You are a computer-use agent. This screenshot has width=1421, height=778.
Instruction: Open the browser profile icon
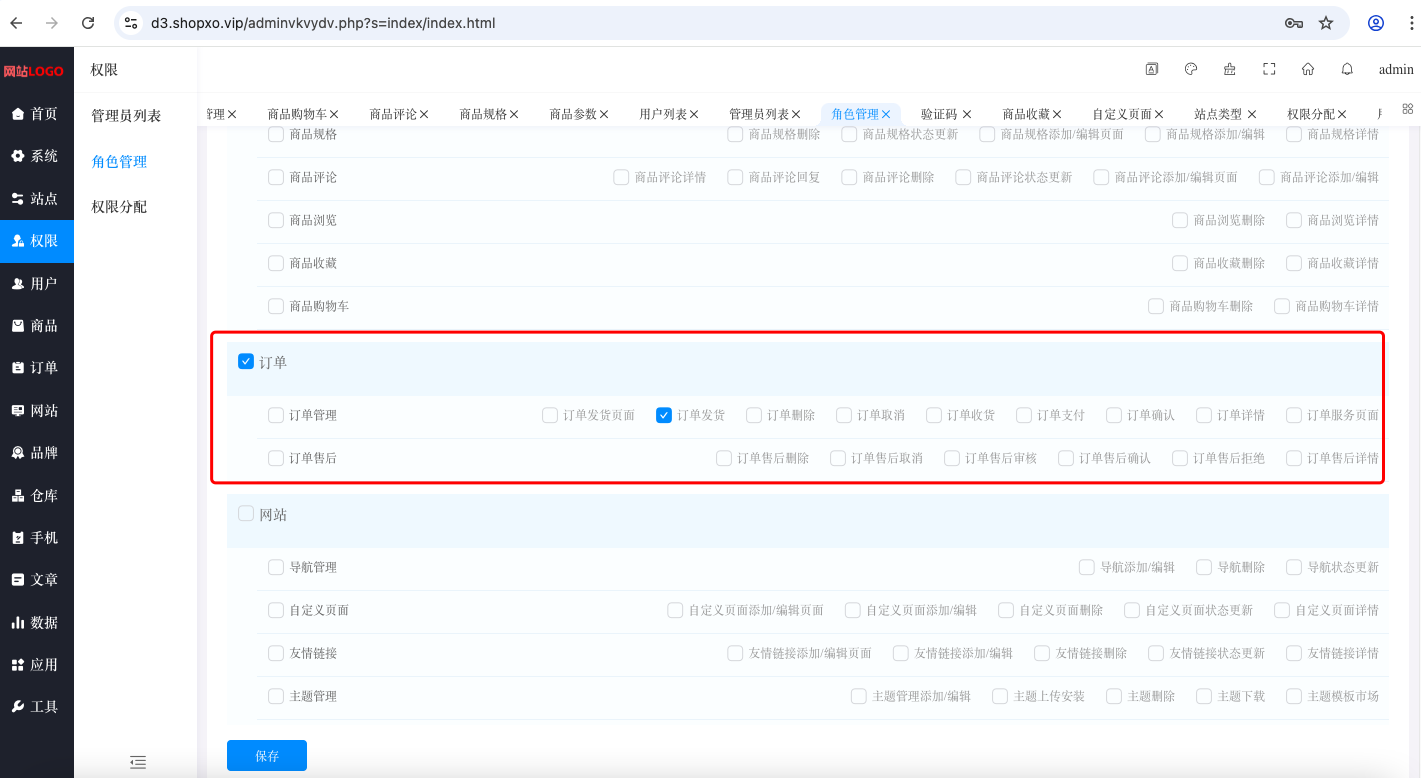(1376, 23)
